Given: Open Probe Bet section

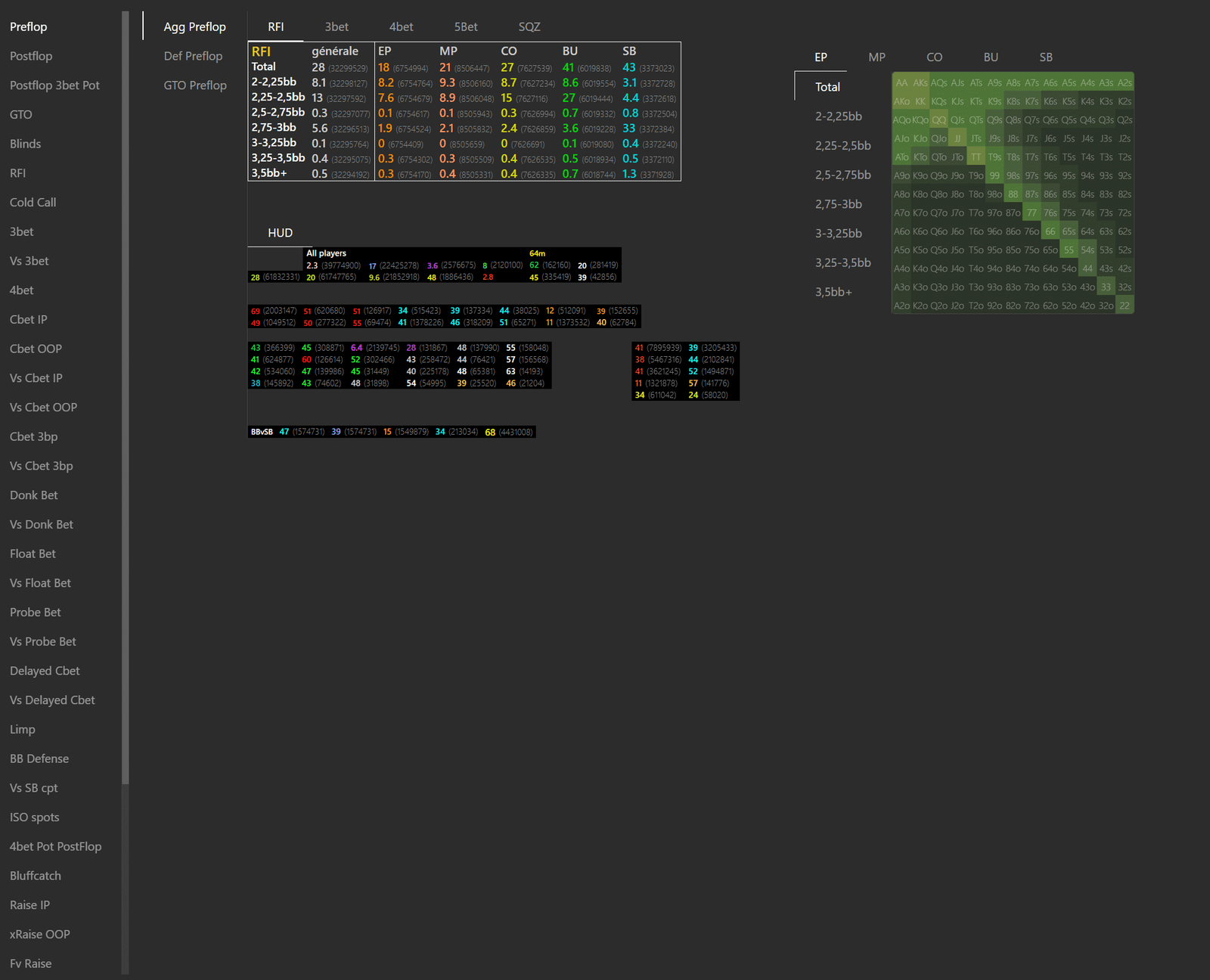Looking at the screenshot, I should [36, 612].
